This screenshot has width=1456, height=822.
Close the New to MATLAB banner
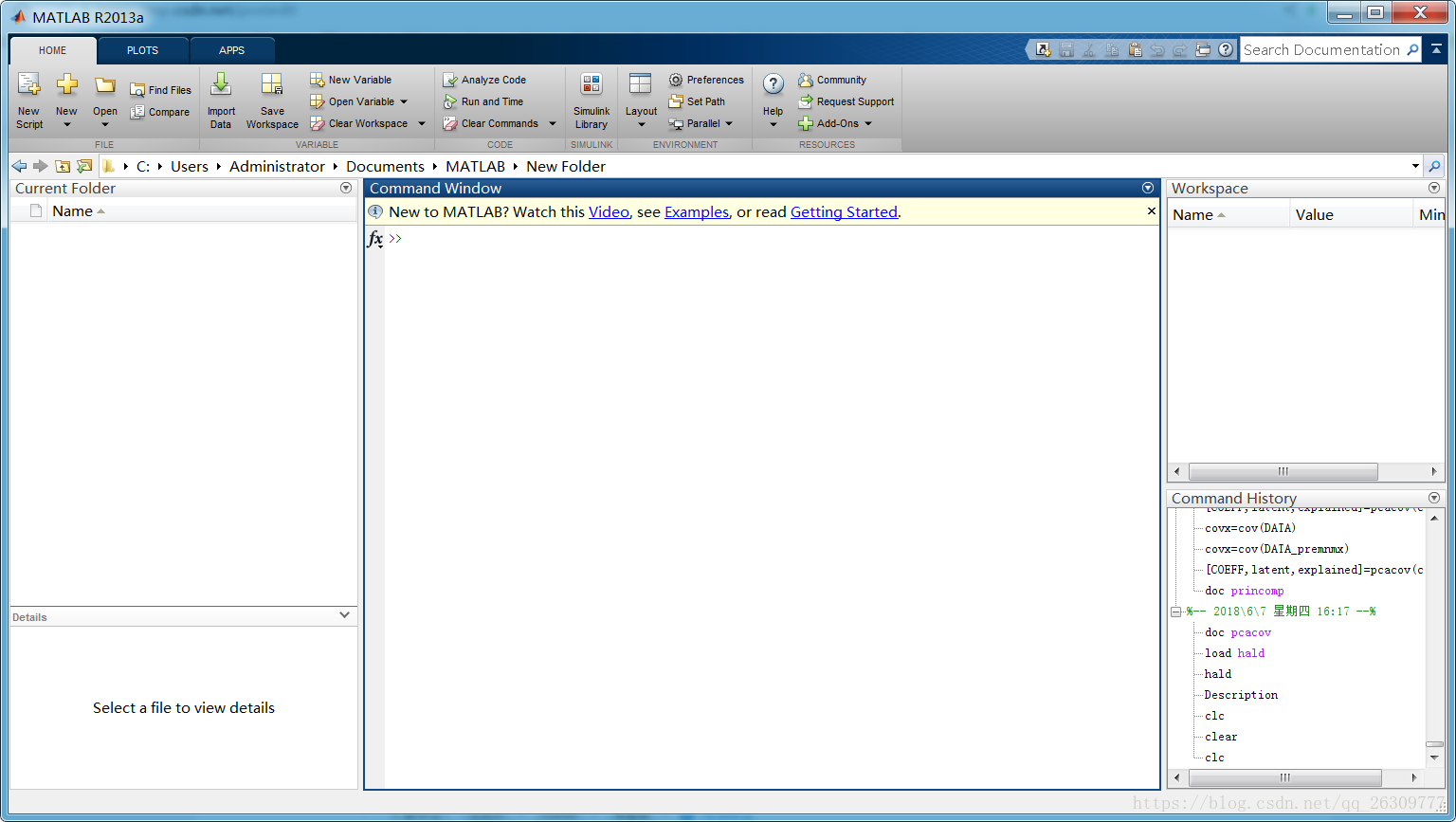(x=1152, y=211)
